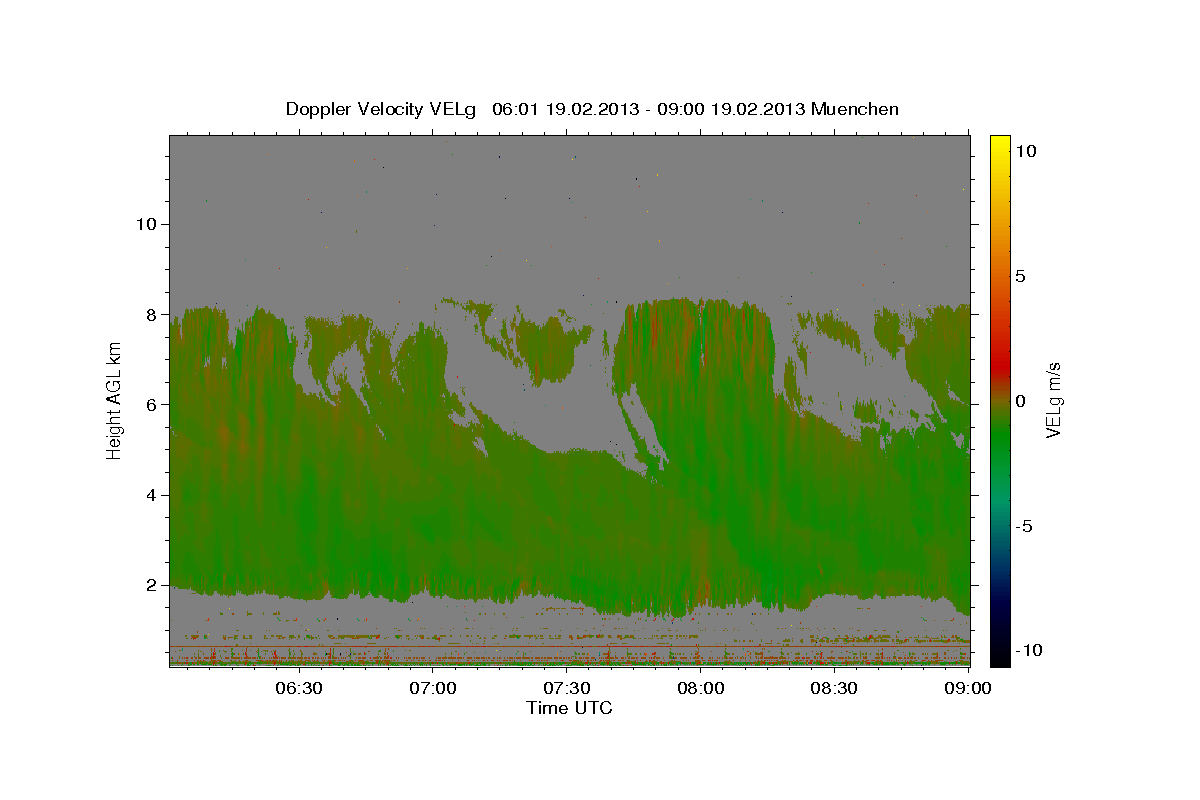The width and height of the screenshot is (1200, 800).
Task: Click the colorbar value 0 label
Action: click(1020, 401)
